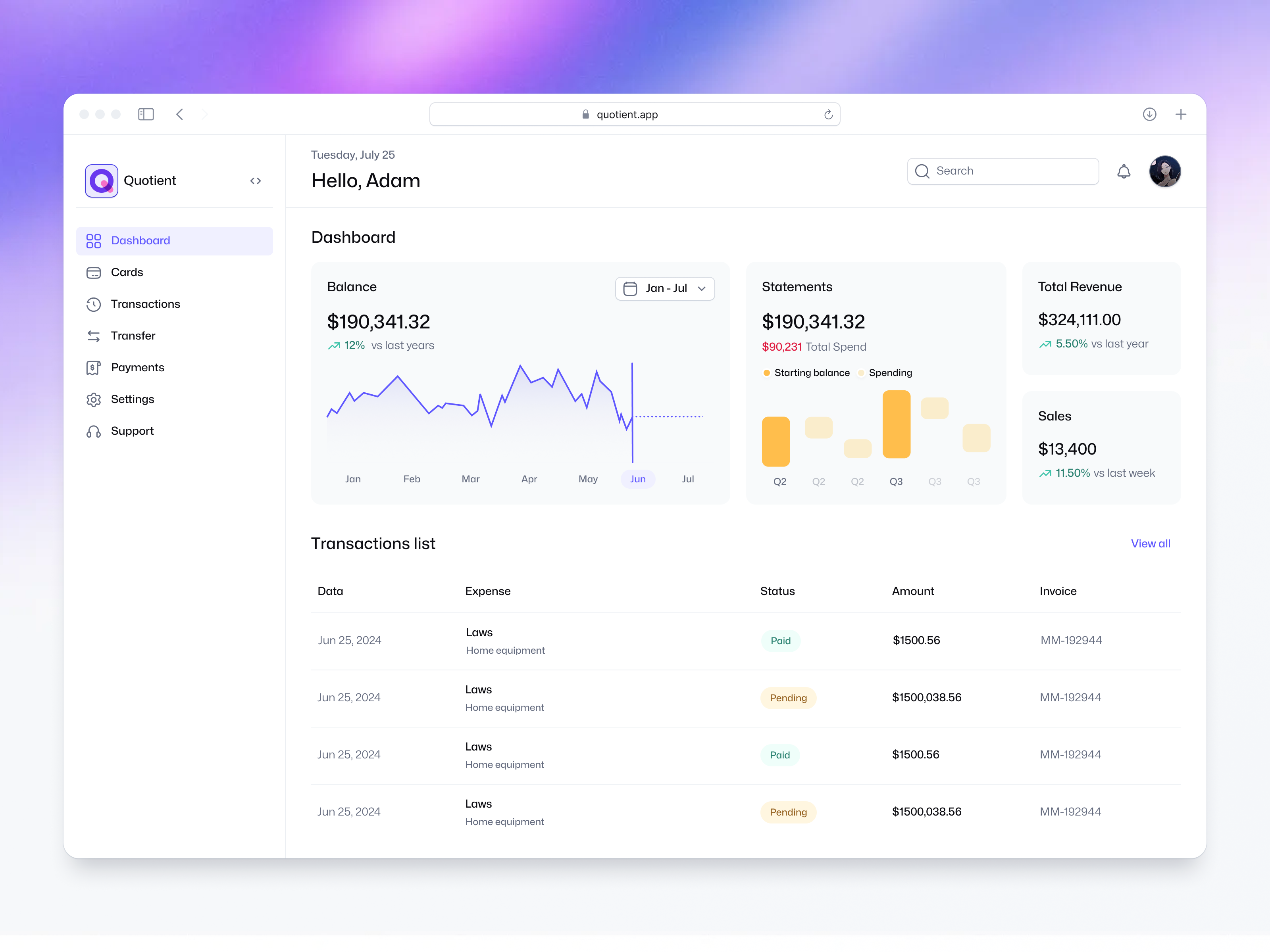1270x952 pixels.
Task: Click the Support headset icon
Action: click(94, 431)
